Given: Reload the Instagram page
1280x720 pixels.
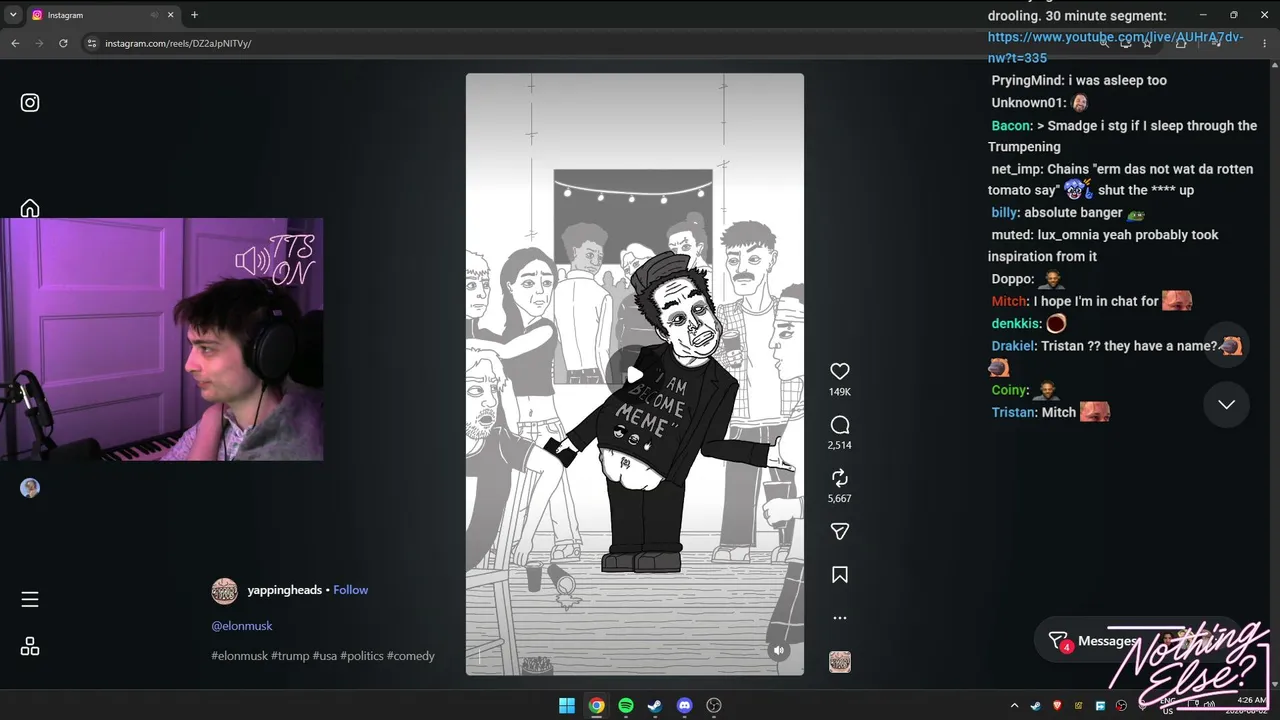Looking at the screenshot, I should tap(63, 43).
